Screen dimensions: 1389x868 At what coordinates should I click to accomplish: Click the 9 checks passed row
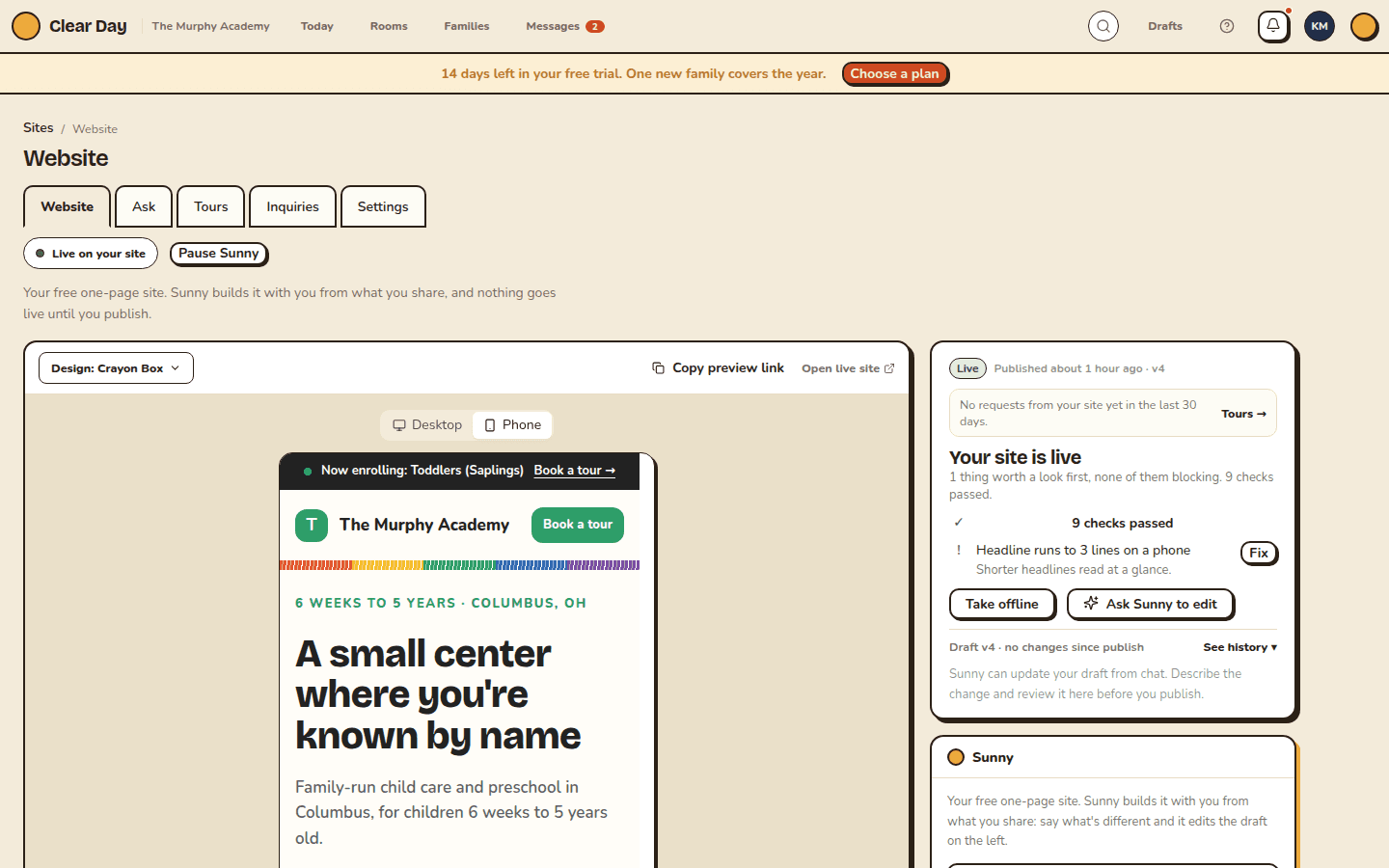[1113, 523]
